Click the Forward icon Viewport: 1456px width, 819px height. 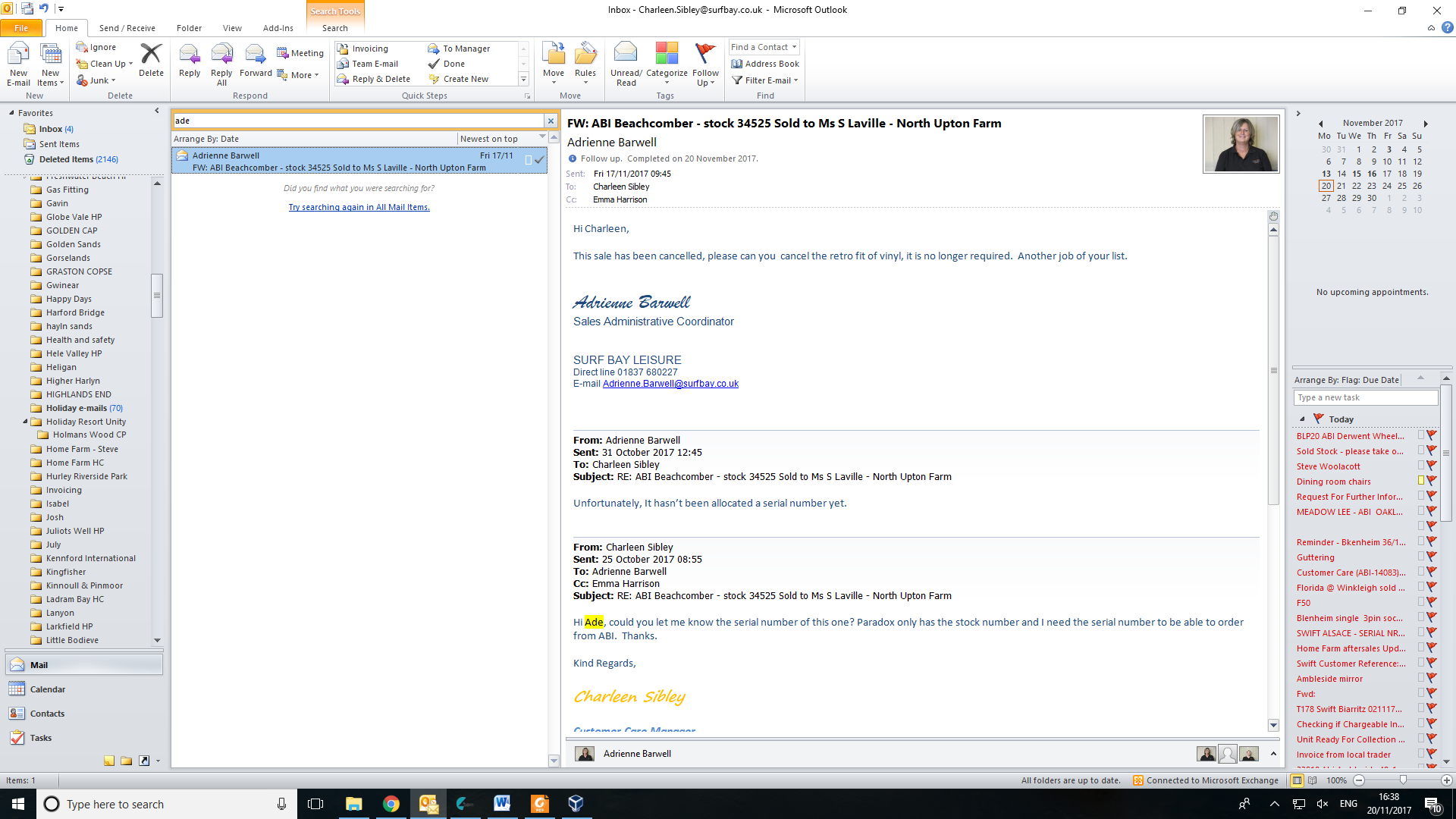(x=256, y=55)
